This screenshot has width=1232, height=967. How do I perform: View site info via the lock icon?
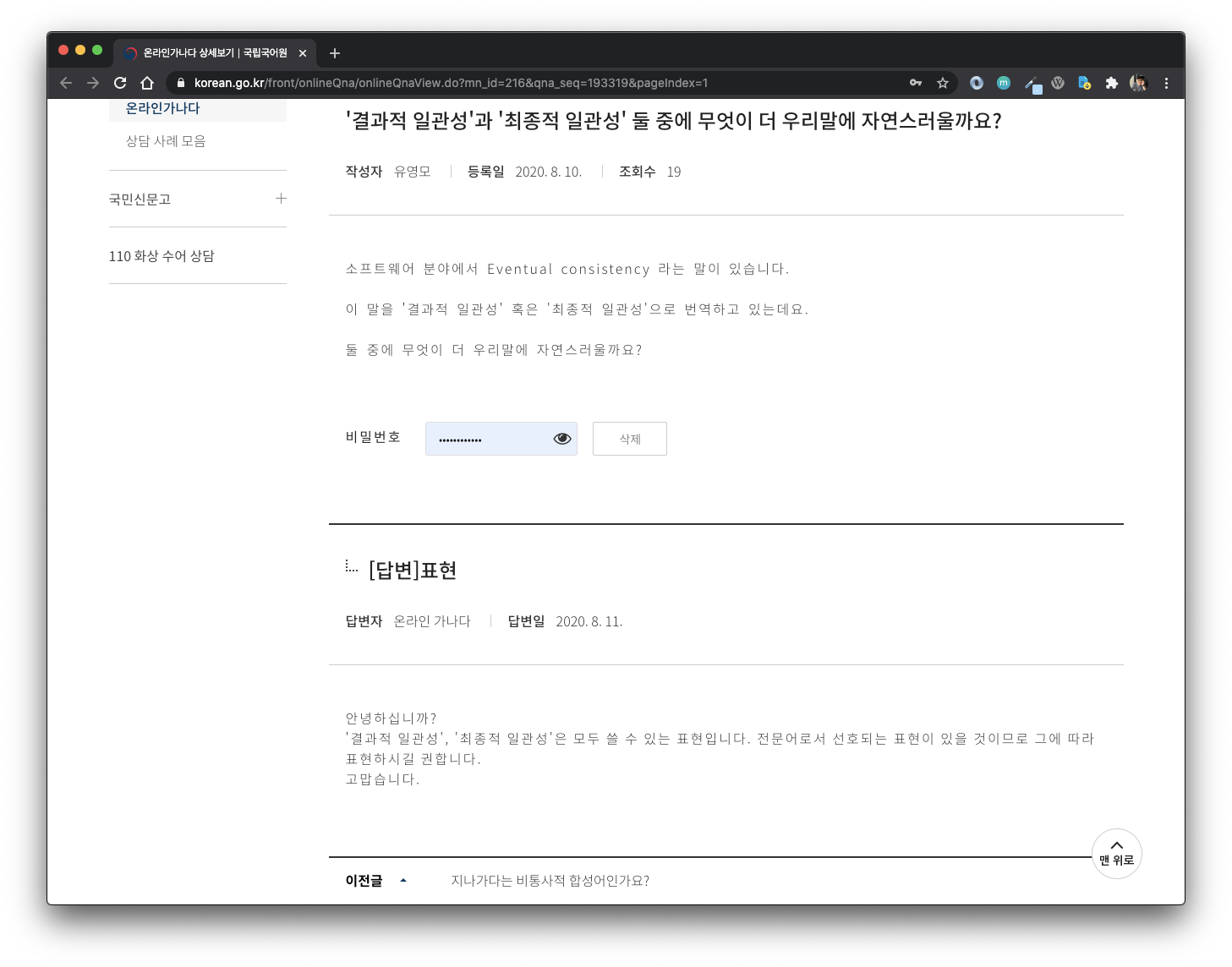180,83
